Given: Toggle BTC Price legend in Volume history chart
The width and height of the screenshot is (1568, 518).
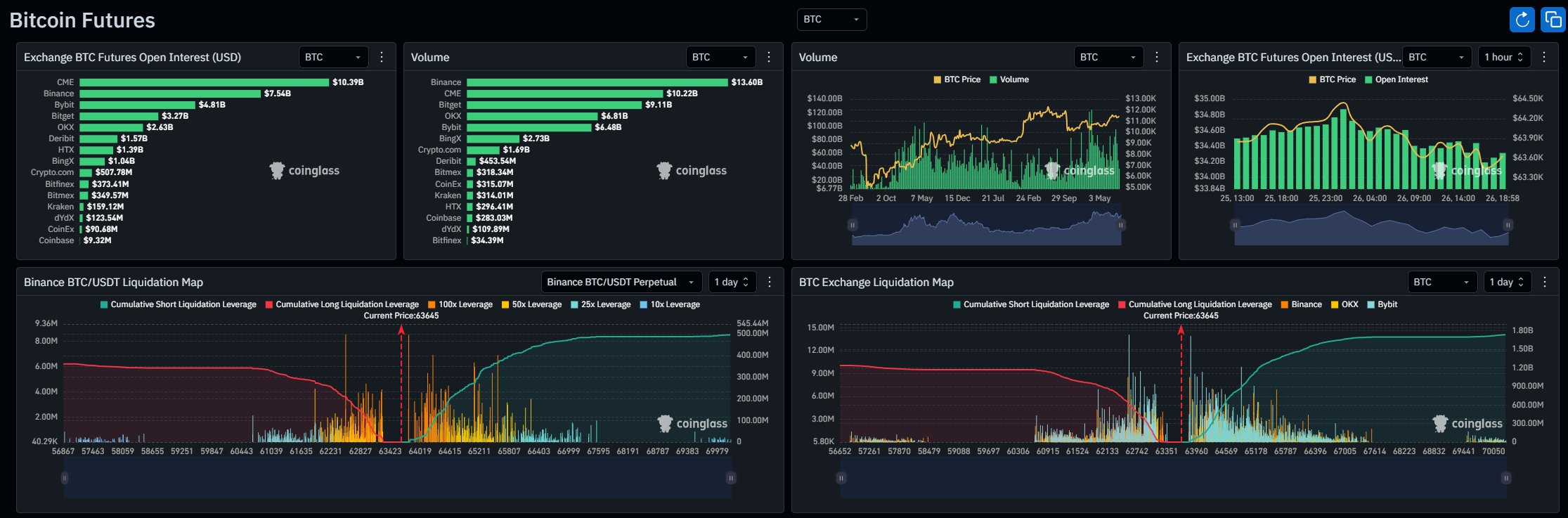Looking at the screenshot, I should [x=957, y=79].
